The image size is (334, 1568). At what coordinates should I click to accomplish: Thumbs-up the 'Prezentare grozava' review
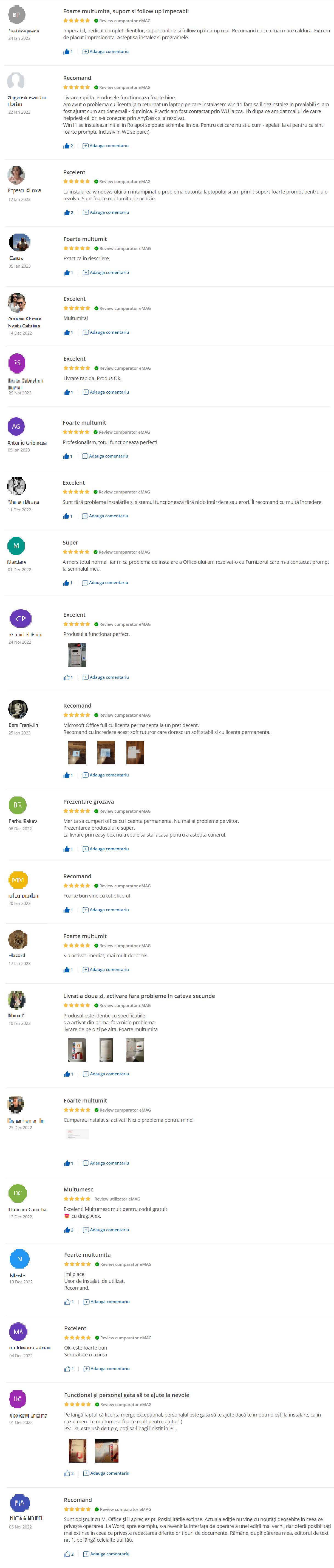[66, 849]
